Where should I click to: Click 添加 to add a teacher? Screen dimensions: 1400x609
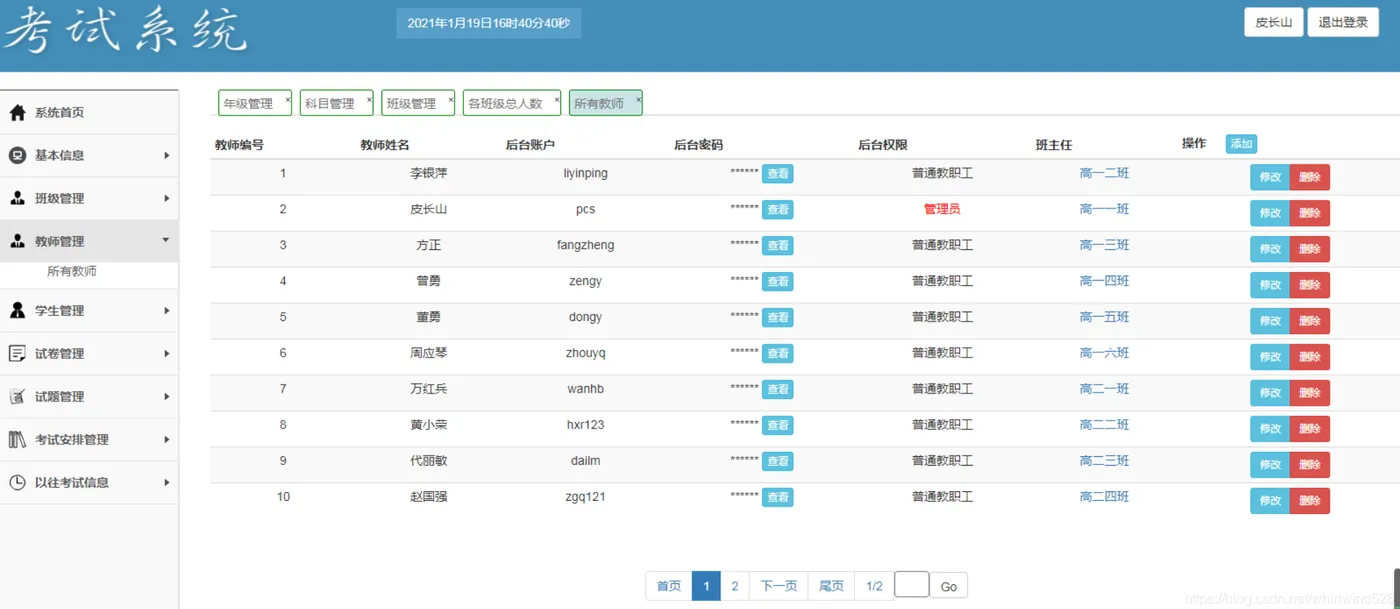pos(1241,144)
